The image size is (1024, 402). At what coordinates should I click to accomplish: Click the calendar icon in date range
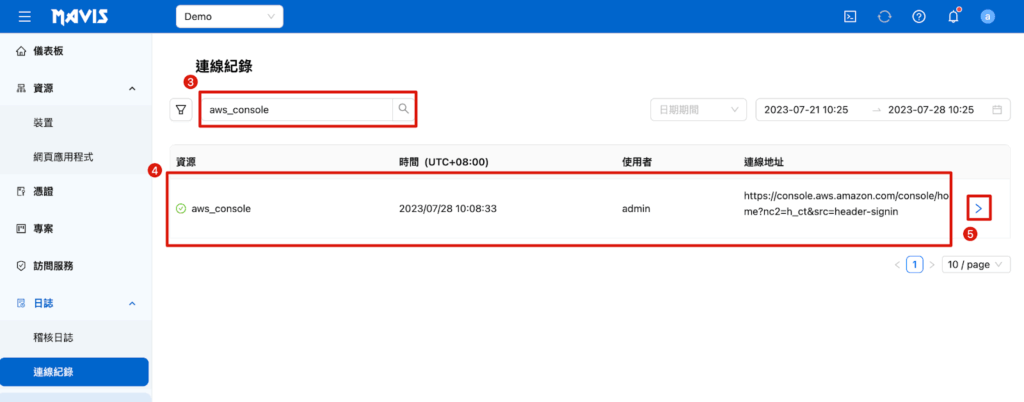tap(997, 109)
